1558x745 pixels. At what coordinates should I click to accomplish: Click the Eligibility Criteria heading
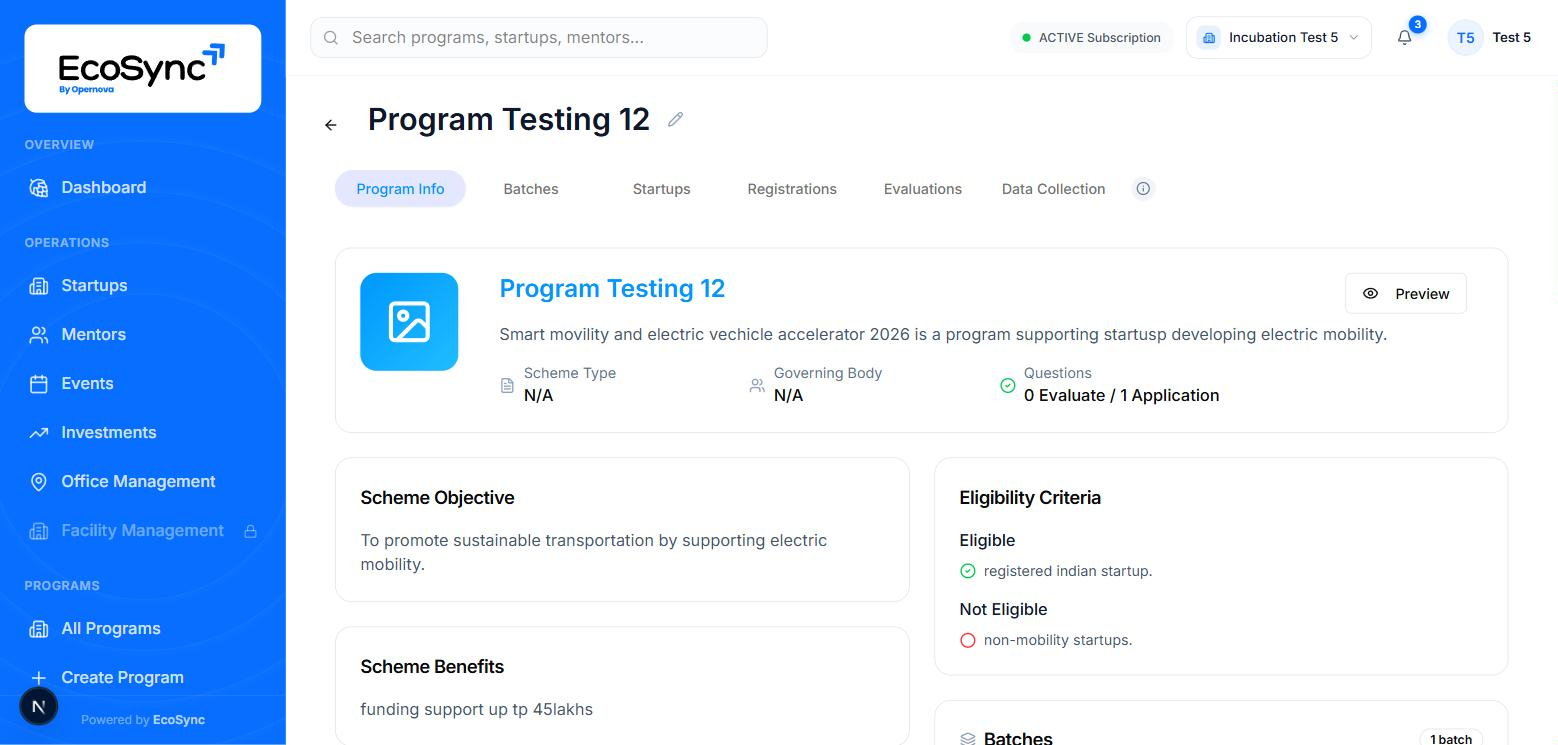click(1030, 498)
